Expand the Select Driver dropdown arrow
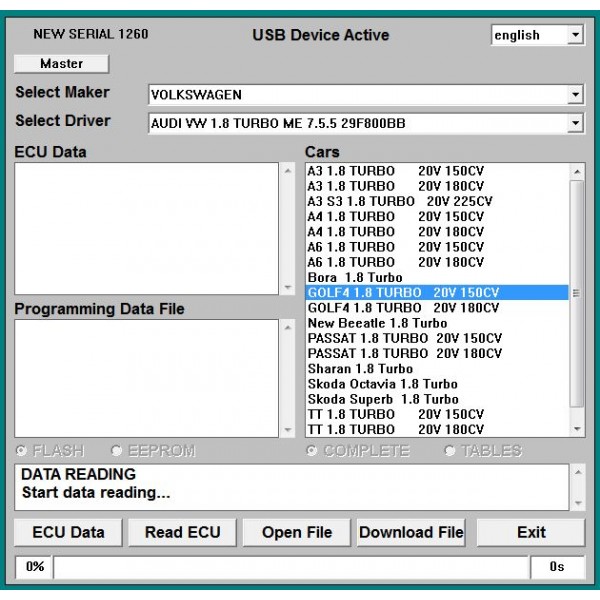This screenshot has width=600, height=600. point(575,123)
